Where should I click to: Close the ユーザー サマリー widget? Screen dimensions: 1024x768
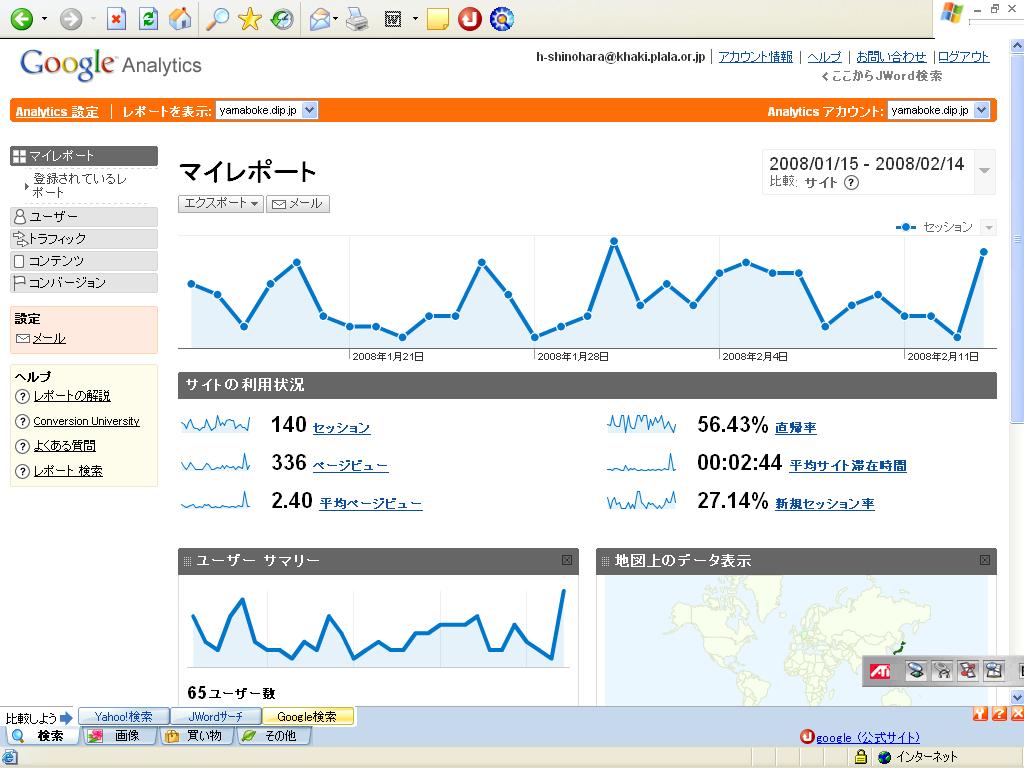click(567, 561)
